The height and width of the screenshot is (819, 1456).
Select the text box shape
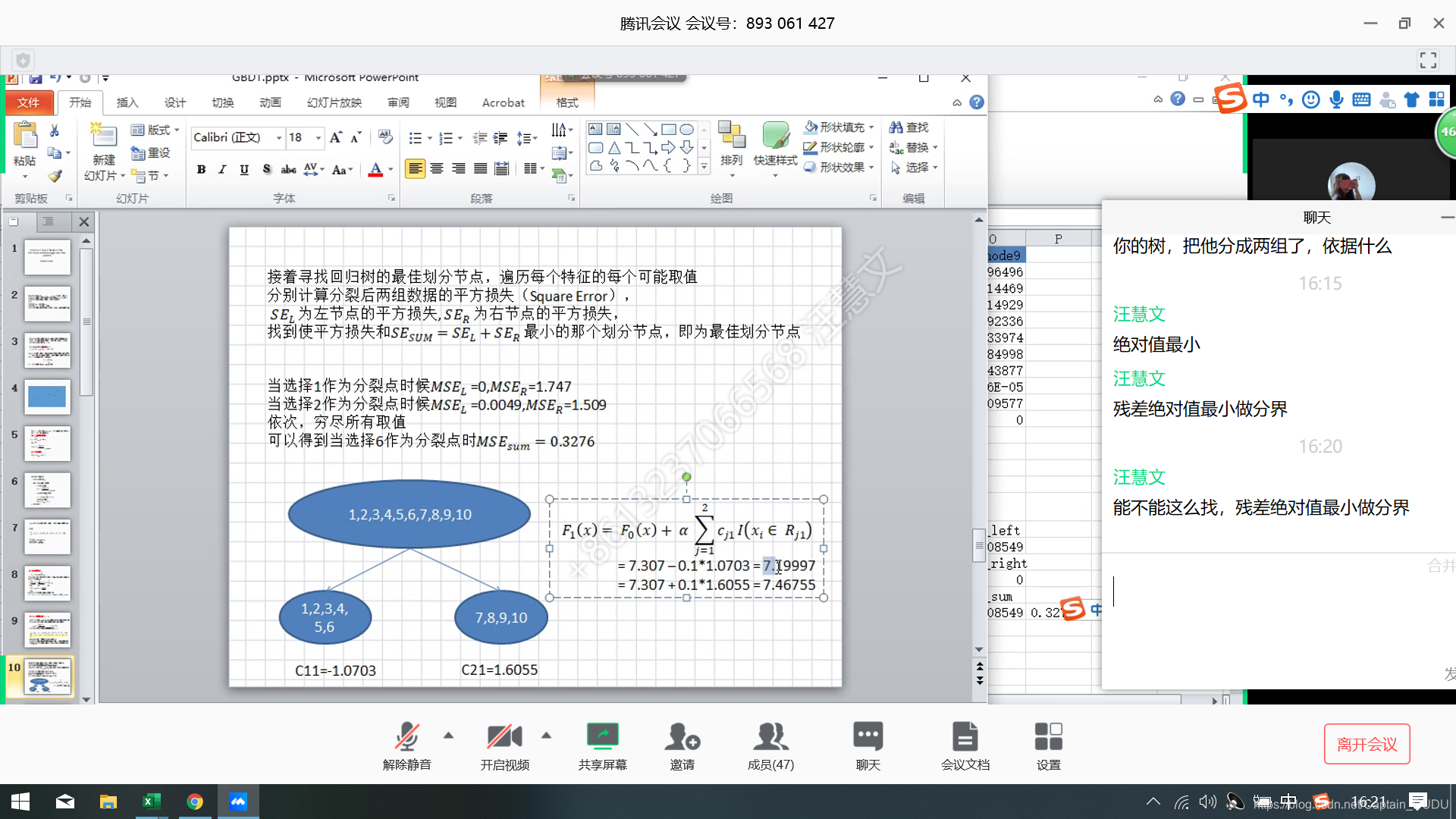595,129
